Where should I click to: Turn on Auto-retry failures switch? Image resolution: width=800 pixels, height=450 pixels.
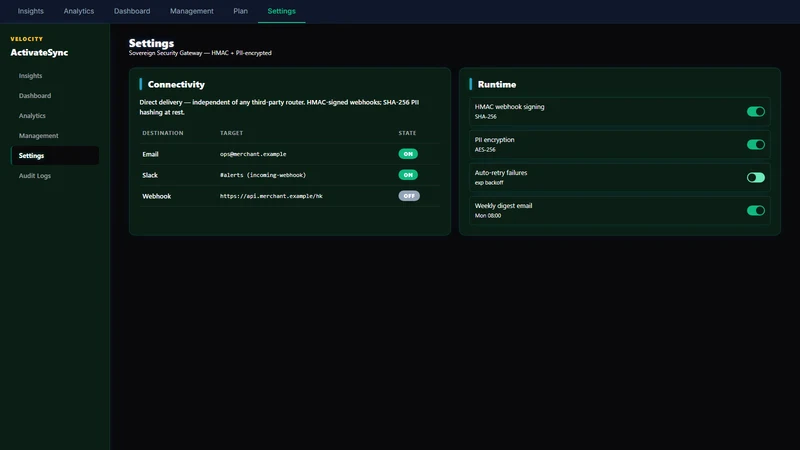[756, 178]
